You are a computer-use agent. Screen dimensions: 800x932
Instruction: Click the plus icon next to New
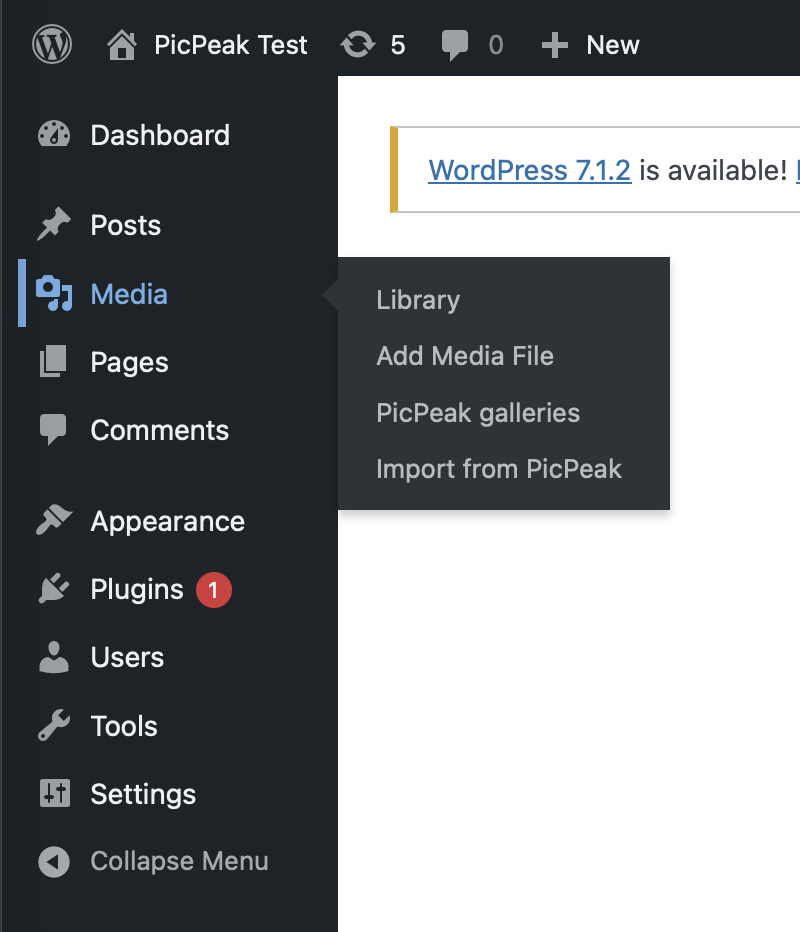(555, 46)
